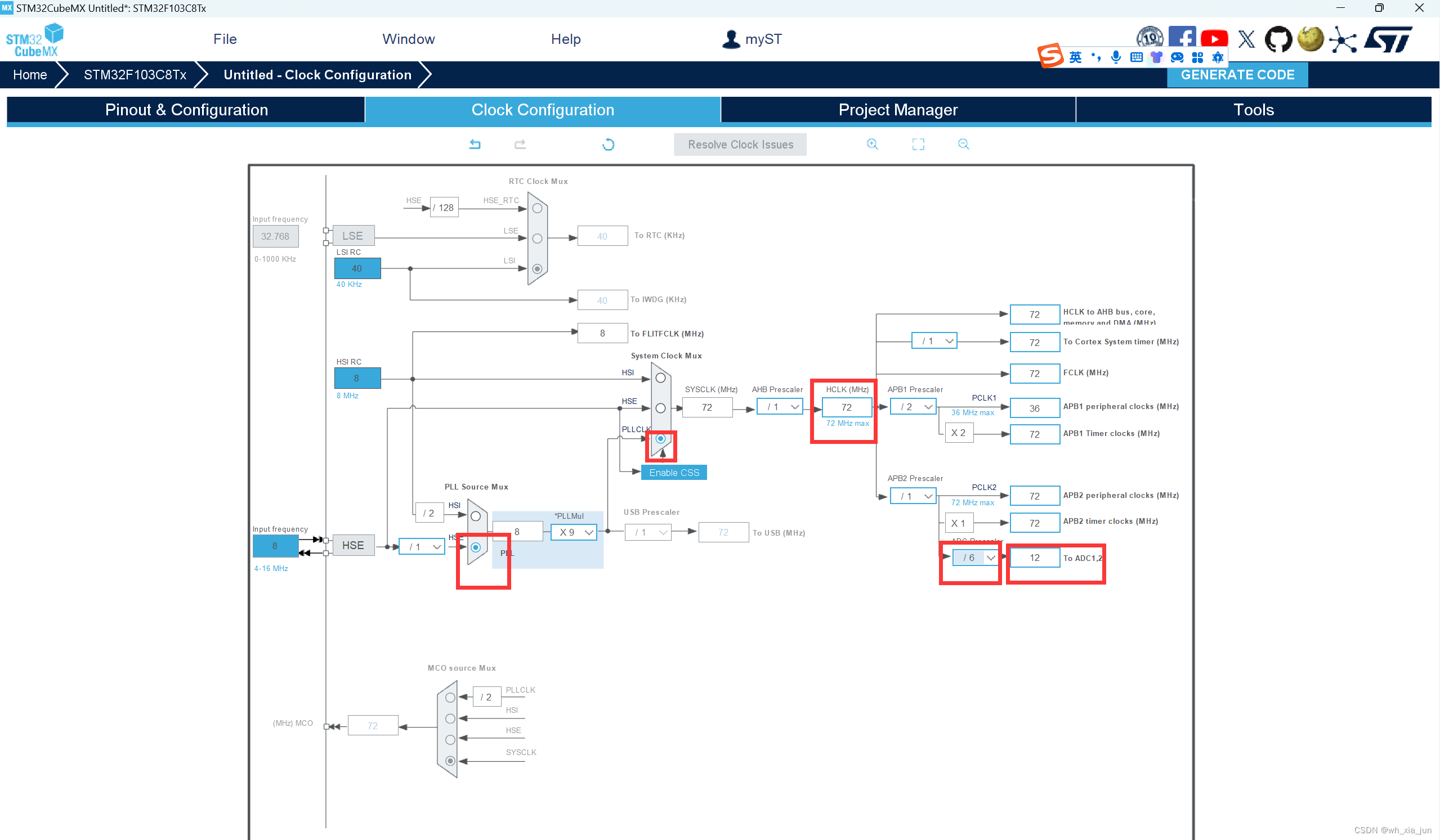Open the HSE /1 prescaler dropdown
Screen dimensions: 1440x840
click(x=422, y=546)
